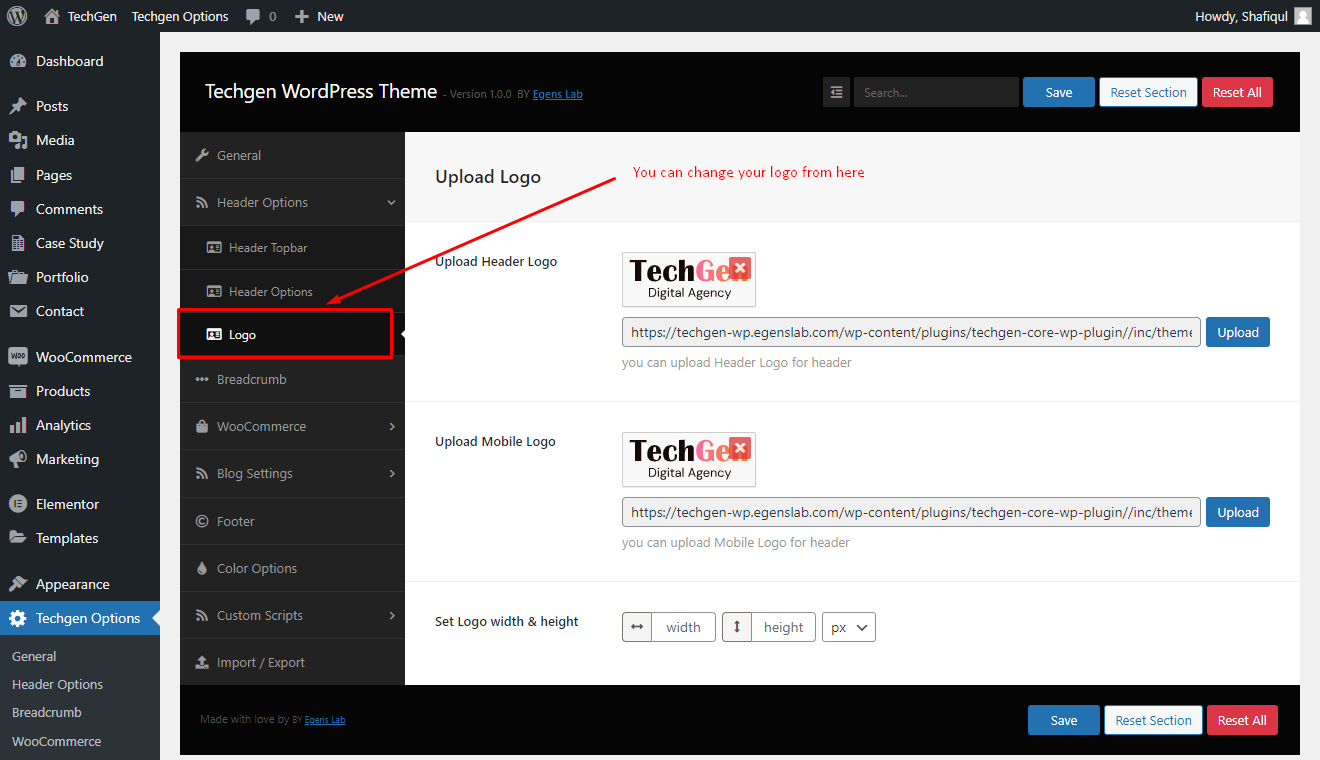Click the bottom Reset All button
Screen dimensions: 1320x760
click(x=1242, y=720)
